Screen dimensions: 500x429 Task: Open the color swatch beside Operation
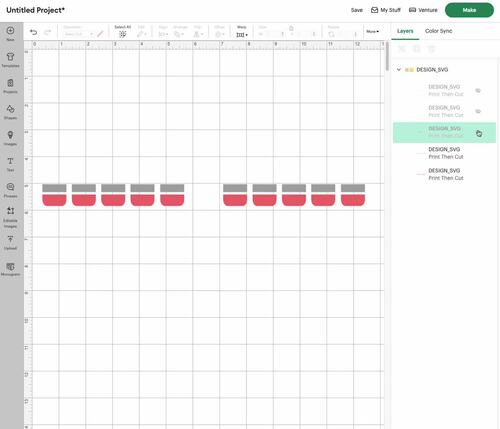pyautogui.click(x=100, y=34)
